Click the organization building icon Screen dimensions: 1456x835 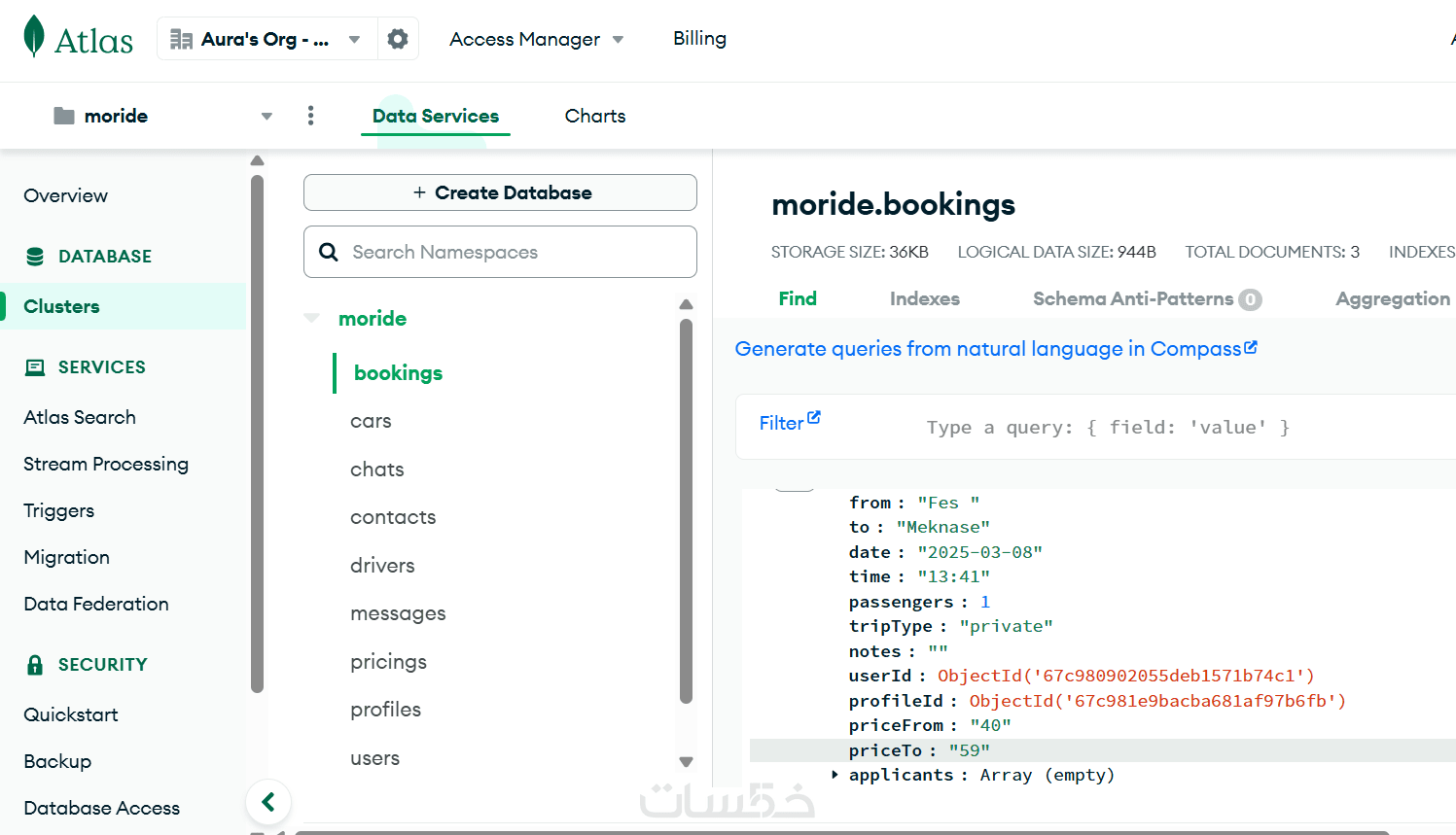pos(181,39)
